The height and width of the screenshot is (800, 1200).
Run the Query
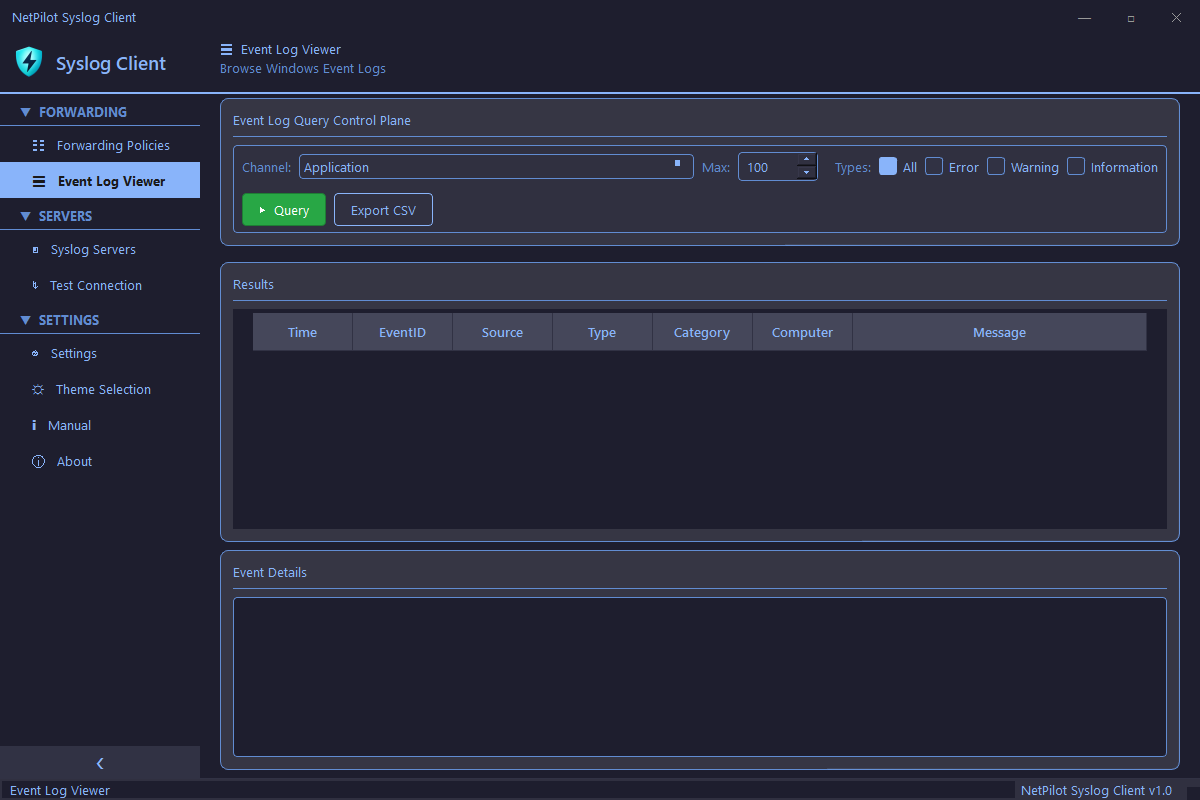(x=283, y=210)
